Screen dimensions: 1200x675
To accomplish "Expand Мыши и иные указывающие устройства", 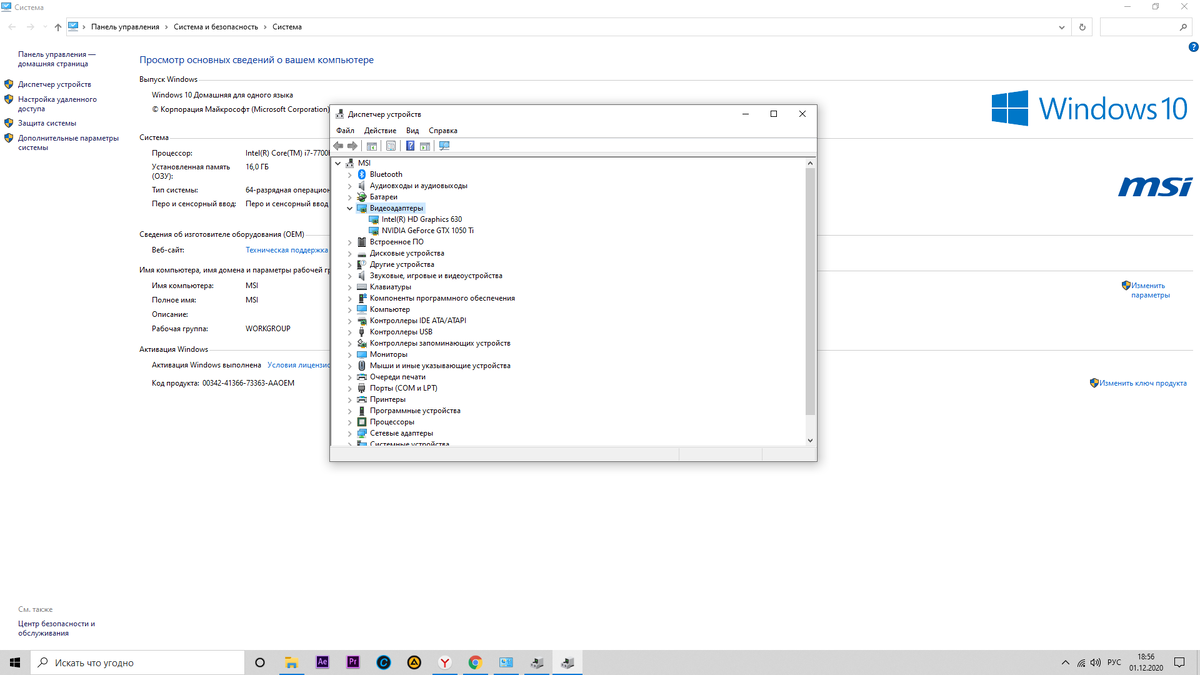I will click(x=350, y=366).
